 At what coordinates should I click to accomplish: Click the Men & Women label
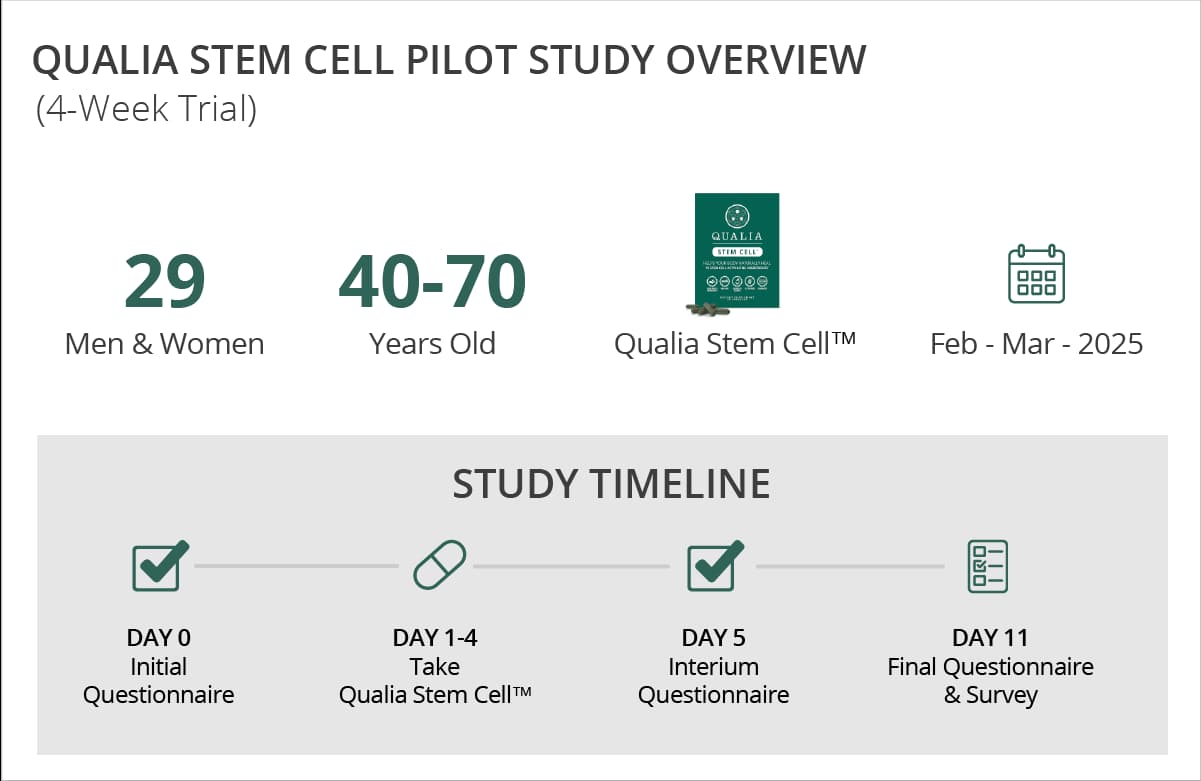click(x=164, y=344)
